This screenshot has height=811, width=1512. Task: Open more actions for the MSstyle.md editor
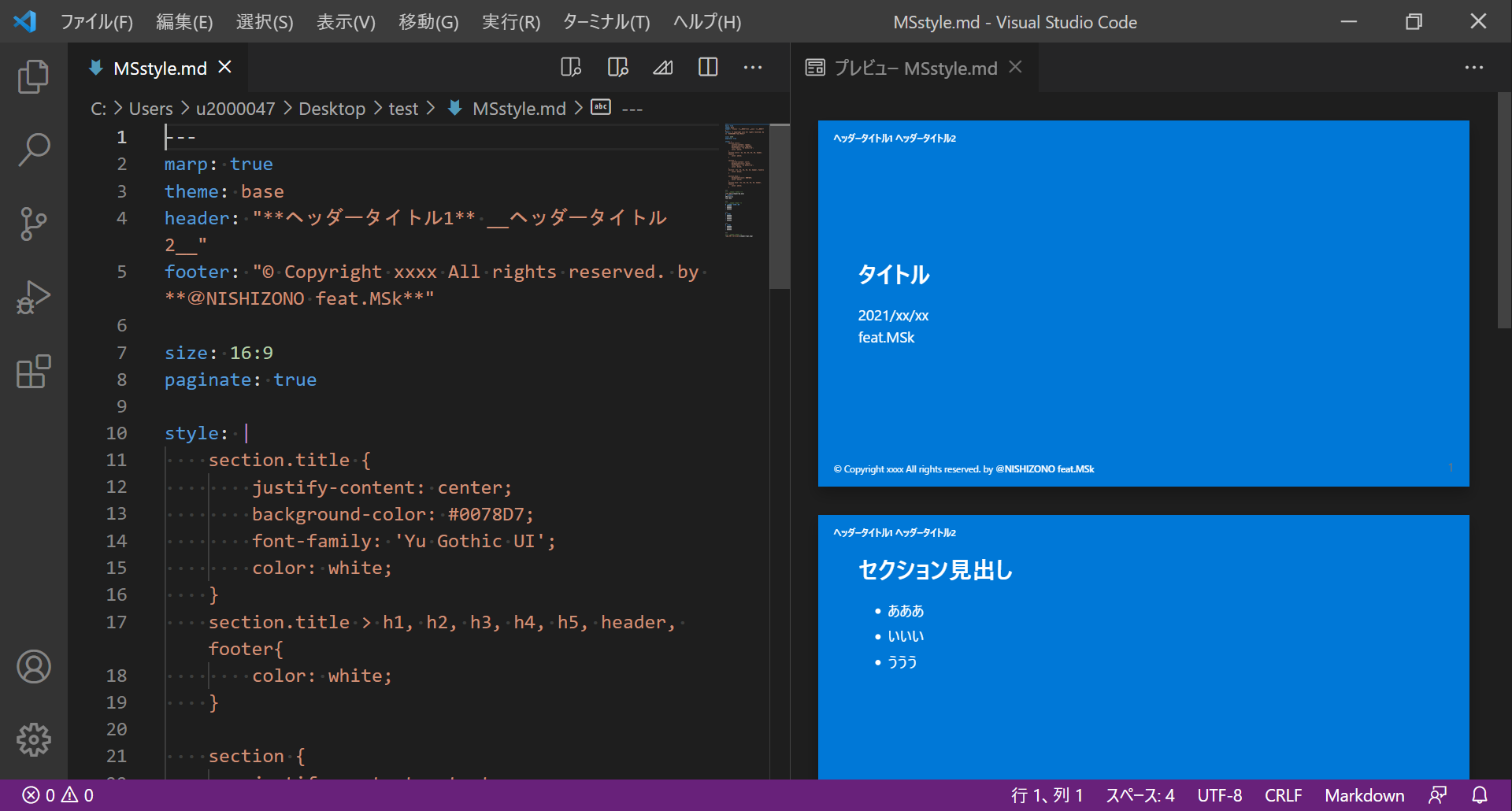point(753,68)
